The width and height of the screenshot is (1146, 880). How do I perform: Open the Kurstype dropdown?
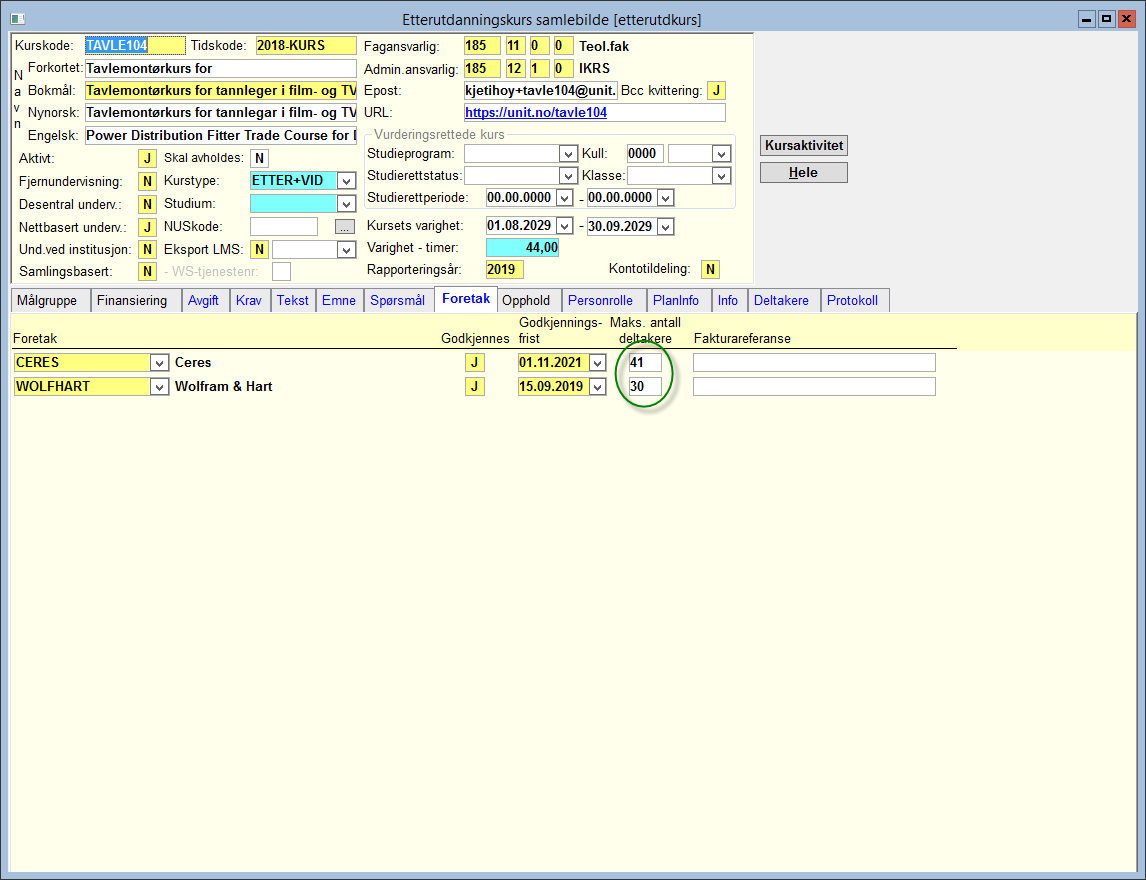pyautogui.click(x=346, y=181)
